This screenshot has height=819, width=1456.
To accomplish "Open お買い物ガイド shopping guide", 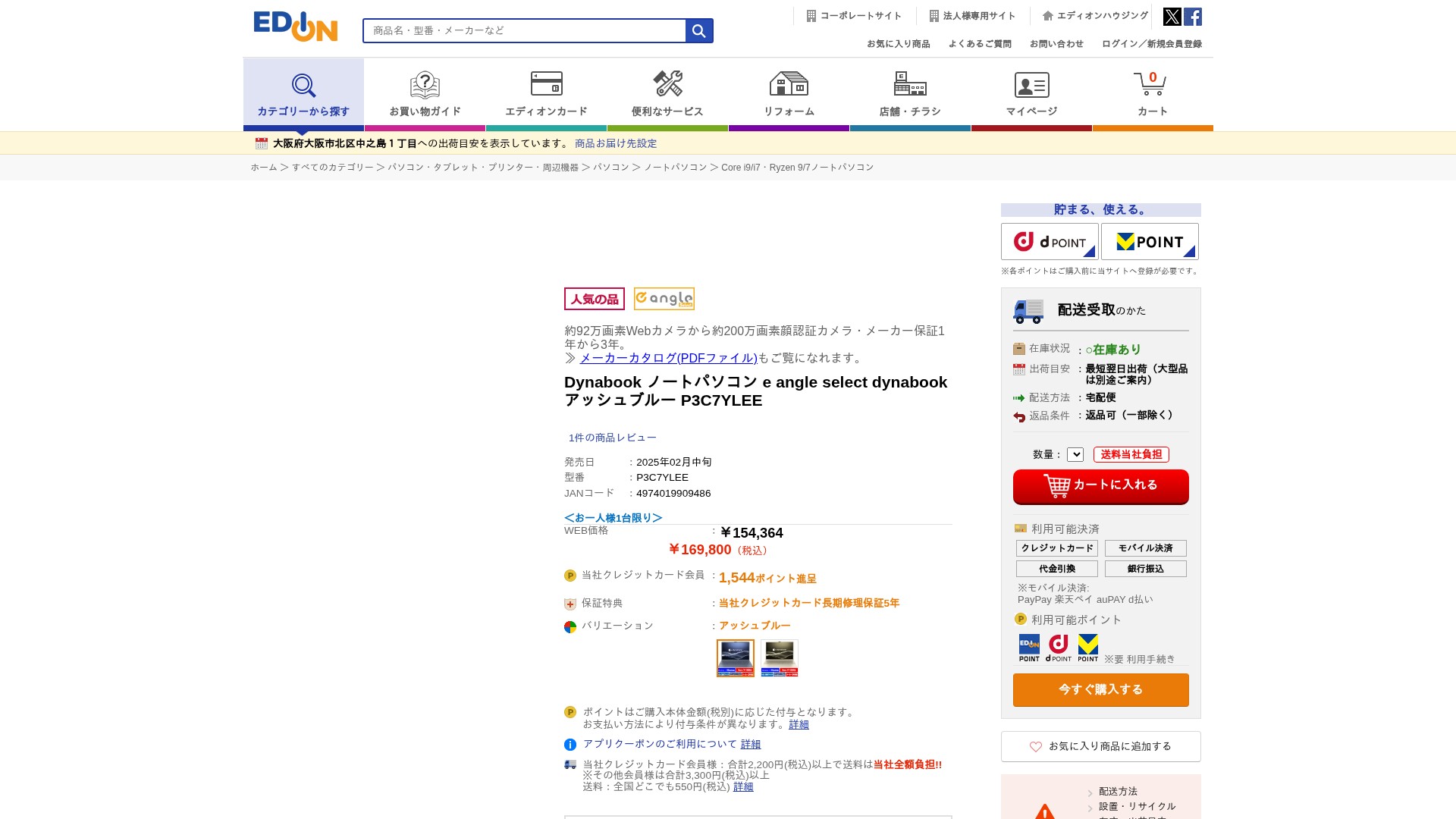I will tap(425, 94).
